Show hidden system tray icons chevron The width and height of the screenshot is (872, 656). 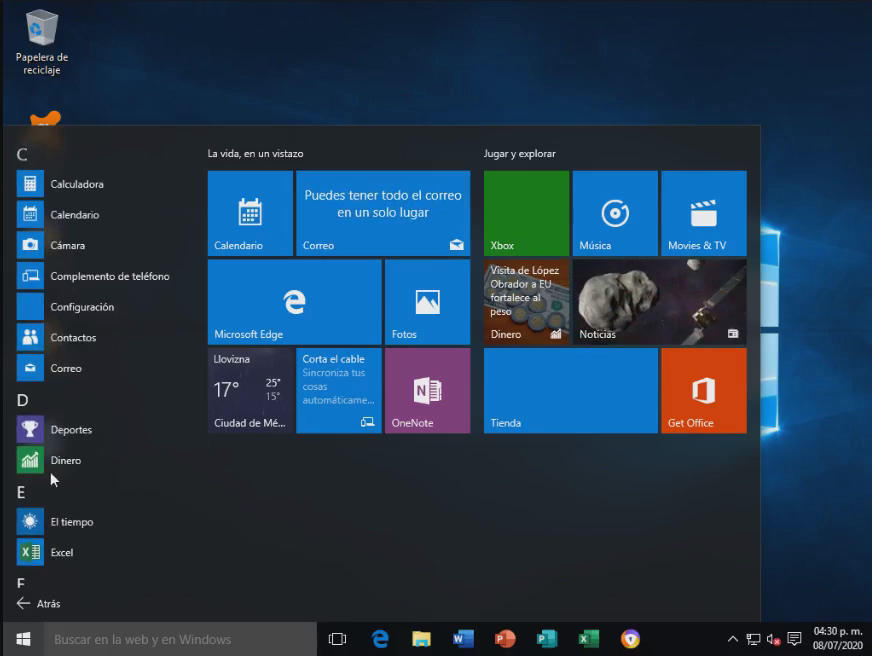pyautogui.click(x=732, y=639)
